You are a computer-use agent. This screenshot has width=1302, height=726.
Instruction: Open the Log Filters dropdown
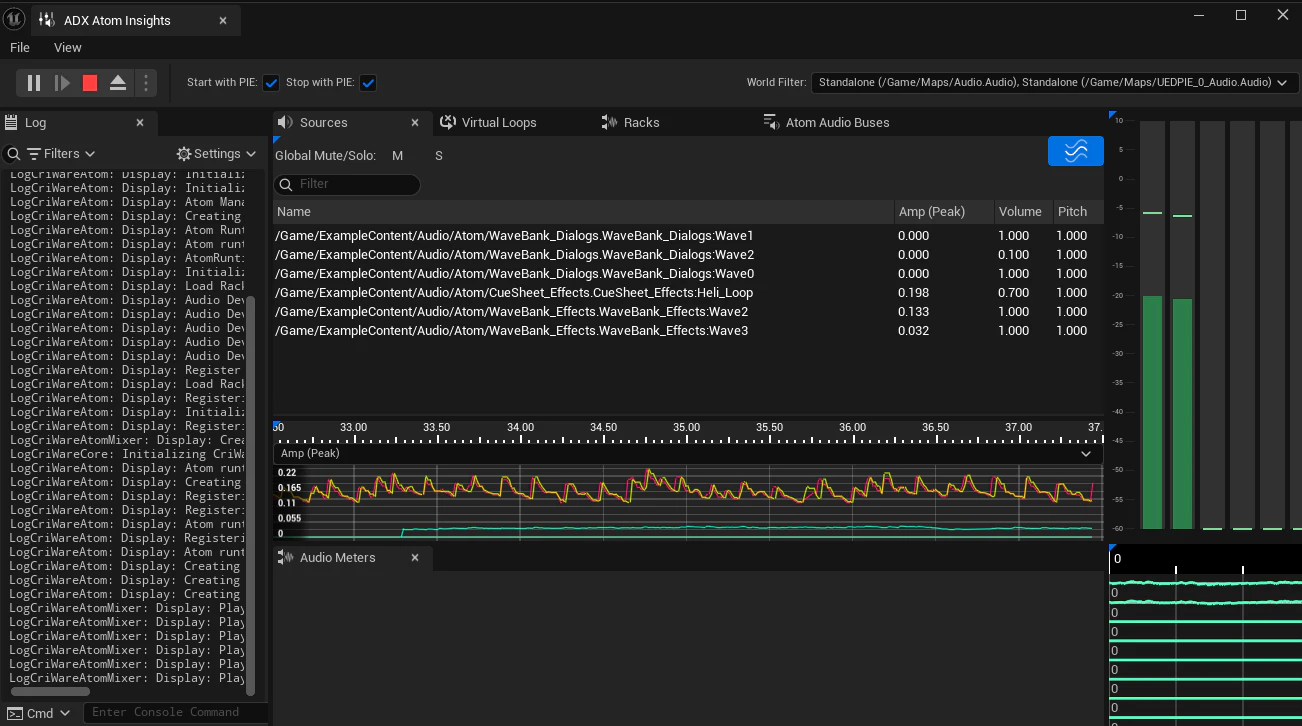(61, 154)
